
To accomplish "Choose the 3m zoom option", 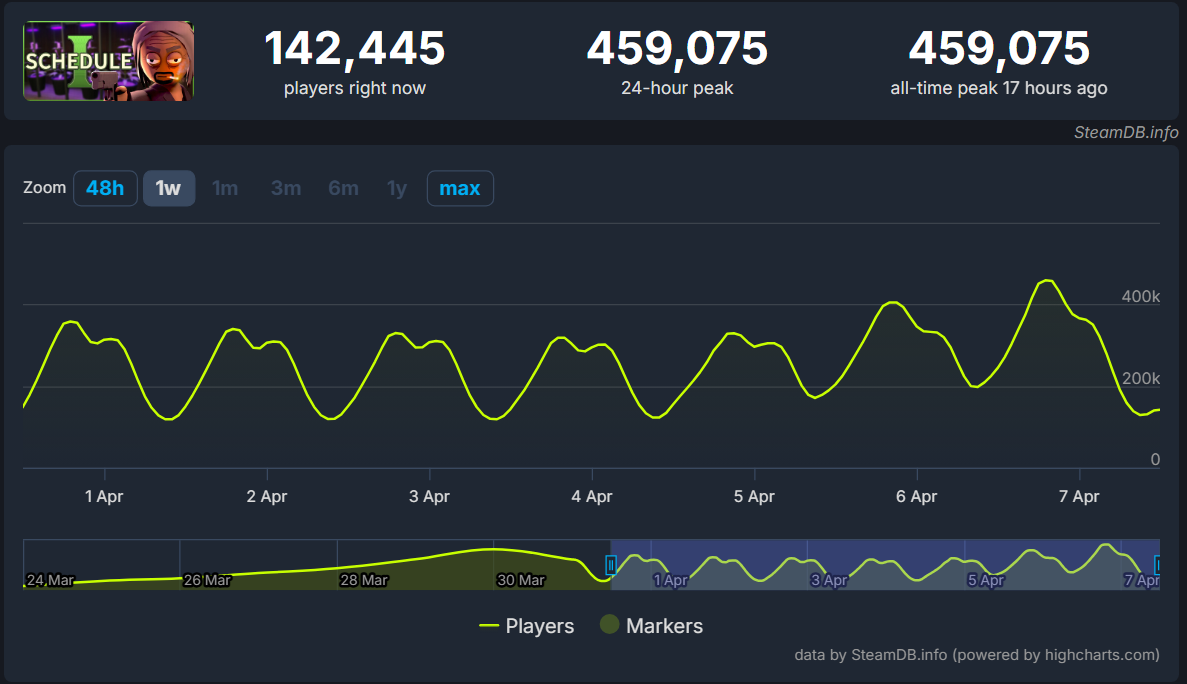I will [285, 188].
